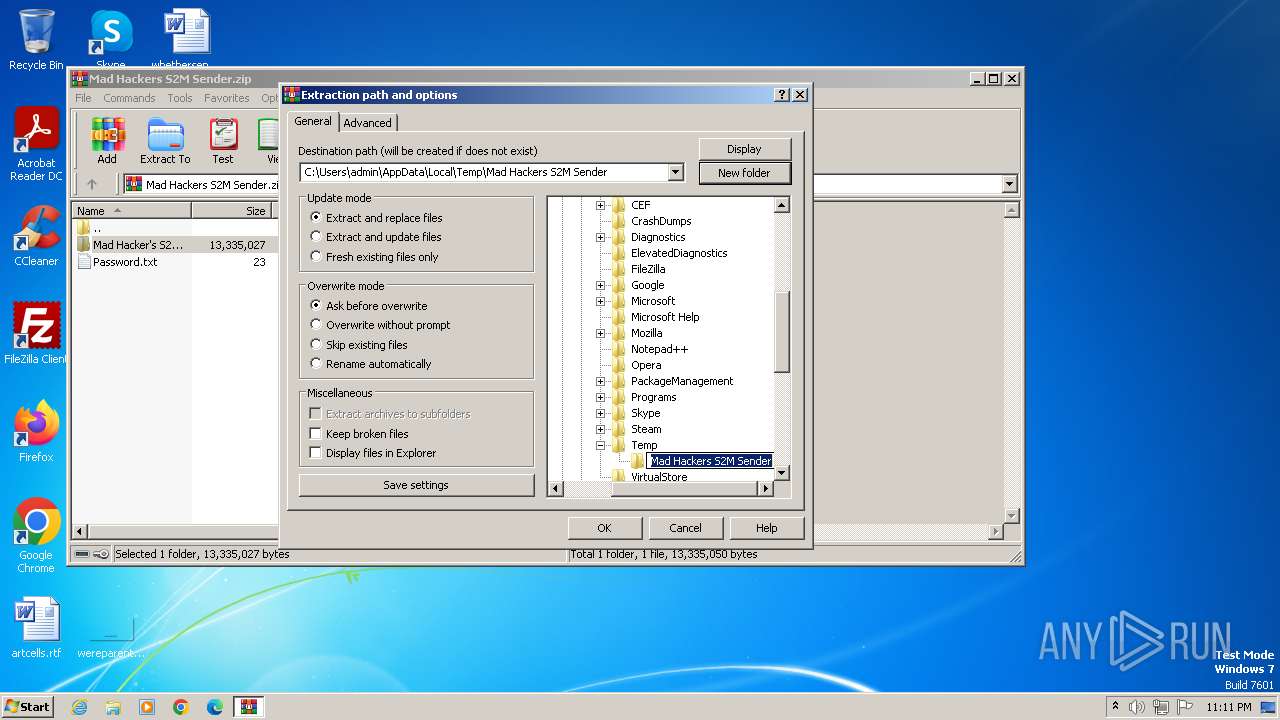Open Windows Explorer from taskbar
Viewport: 1280px width, 720px height.
pos(113,707)
